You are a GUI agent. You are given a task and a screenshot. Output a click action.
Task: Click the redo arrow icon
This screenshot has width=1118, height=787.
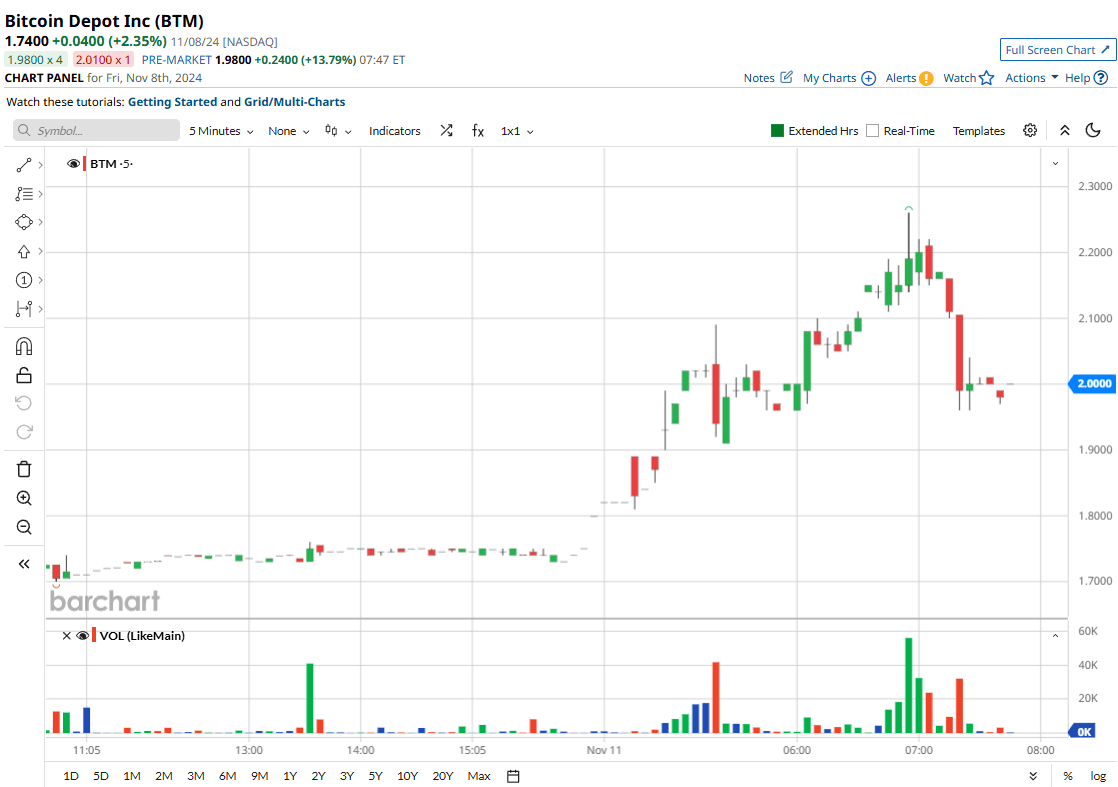[x=24, y=432]
